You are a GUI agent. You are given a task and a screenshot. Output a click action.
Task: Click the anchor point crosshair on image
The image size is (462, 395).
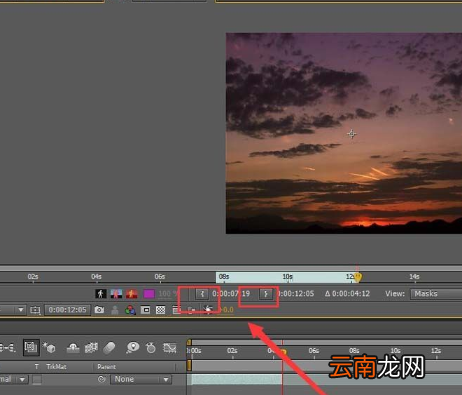click(352, 134)
